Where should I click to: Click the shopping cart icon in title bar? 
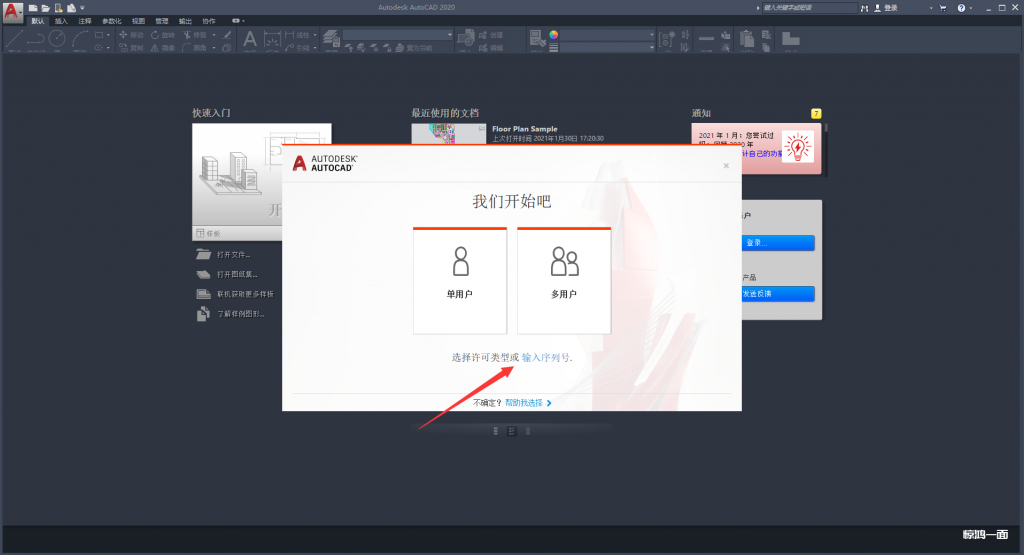[x=945, y=8]
